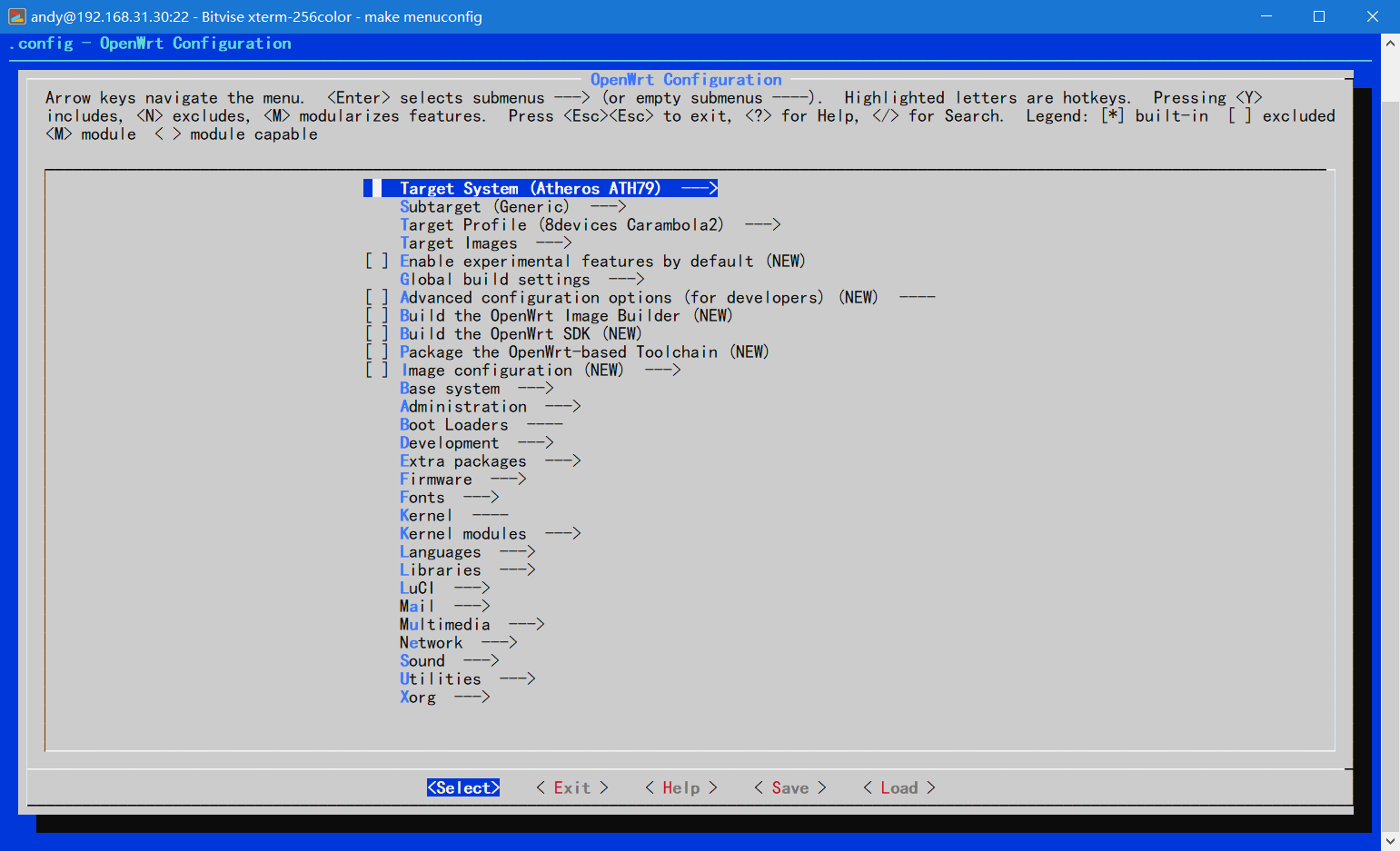This screenshot has height=851, width=1400.
Task: Open the Target Images submenu
Action: (486, 242)
